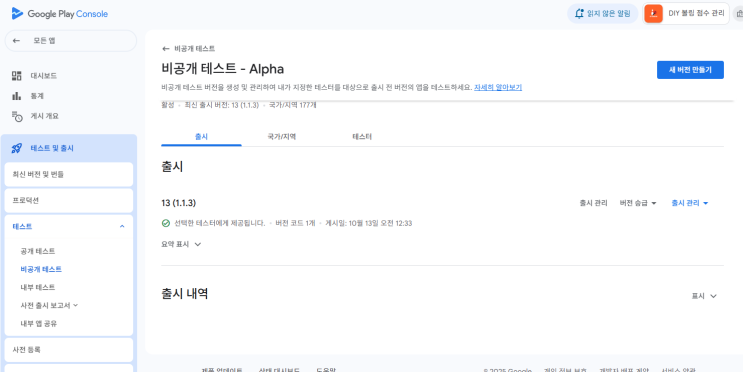Click the 버전 코드 1개 text
Image resolution: width=743 pixels, height=372 pixels.
point(295,223)
